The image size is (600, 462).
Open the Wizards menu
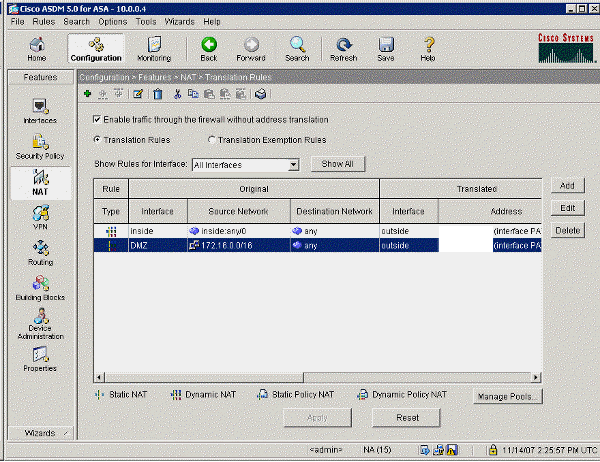point(179,22)
